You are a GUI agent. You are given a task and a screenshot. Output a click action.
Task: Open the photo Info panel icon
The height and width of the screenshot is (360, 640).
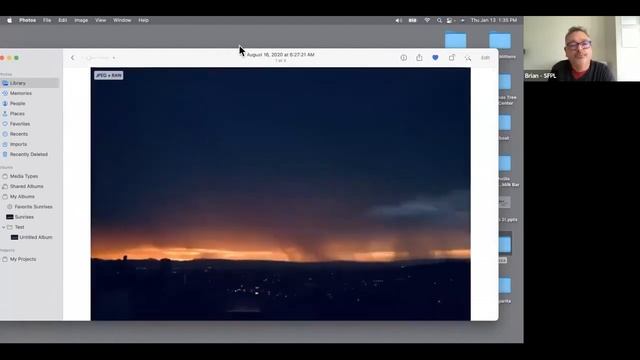(x=403, y=58)
